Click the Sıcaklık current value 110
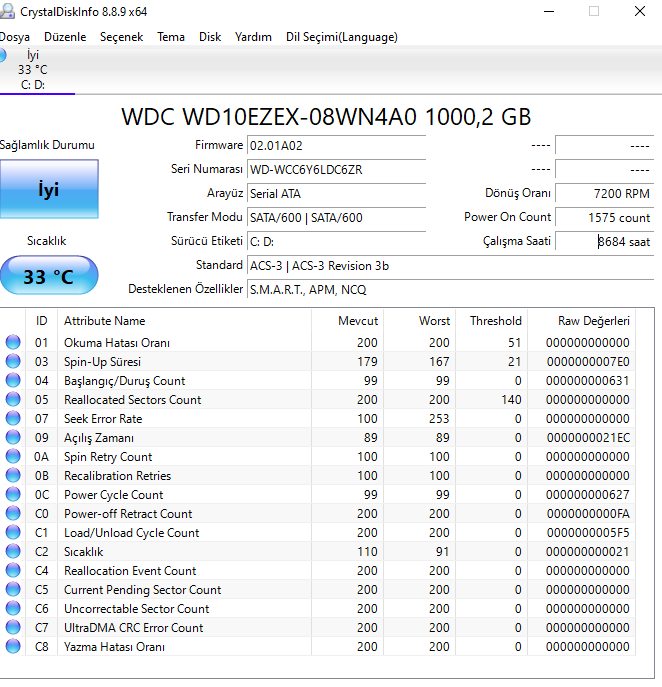Screen dimensions: 662x687 point(367,552)
